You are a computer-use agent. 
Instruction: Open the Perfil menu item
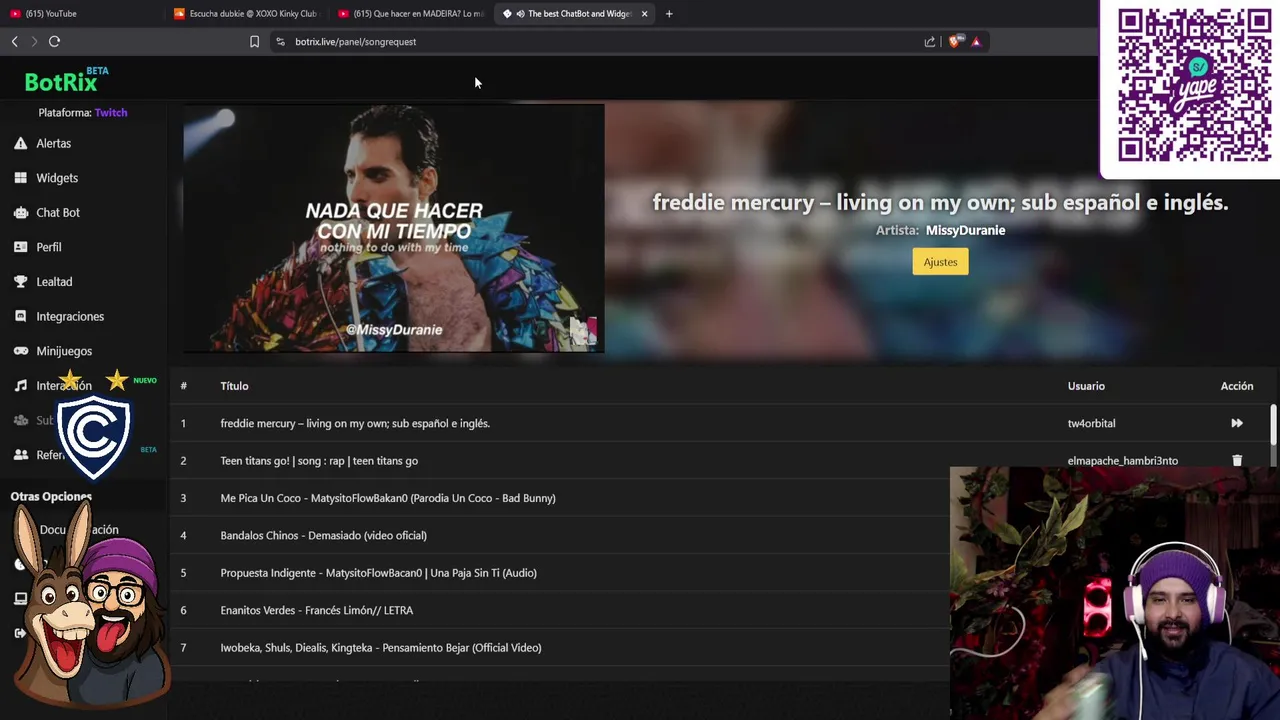point(49,247)
